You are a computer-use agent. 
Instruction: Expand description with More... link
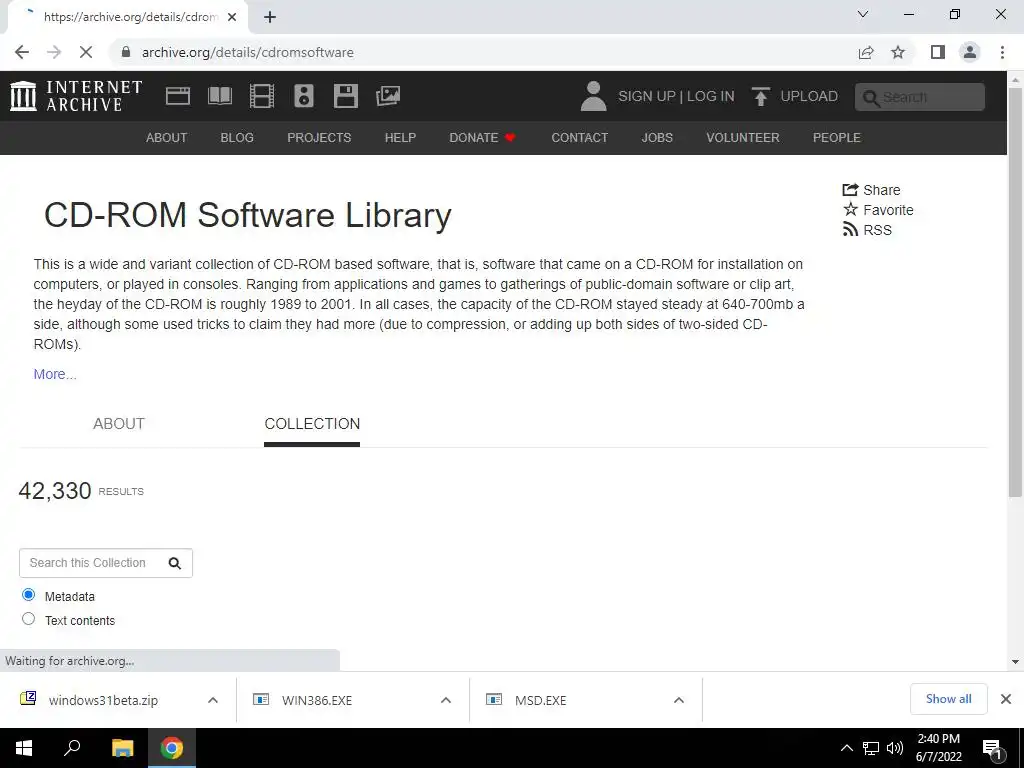(x=55, y=374)
